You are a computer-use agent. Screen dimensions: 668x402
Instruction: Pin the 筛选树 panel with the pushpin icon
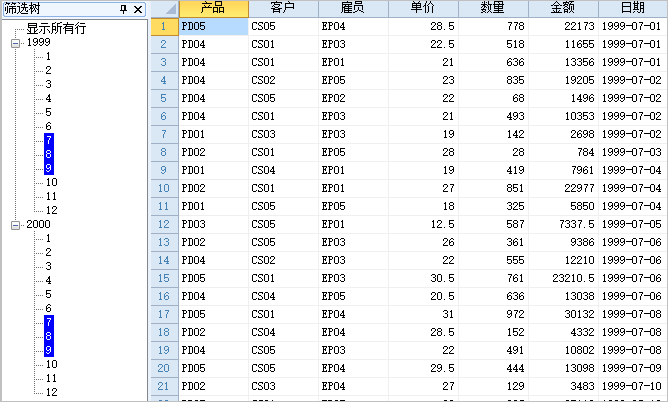point(123,8)
